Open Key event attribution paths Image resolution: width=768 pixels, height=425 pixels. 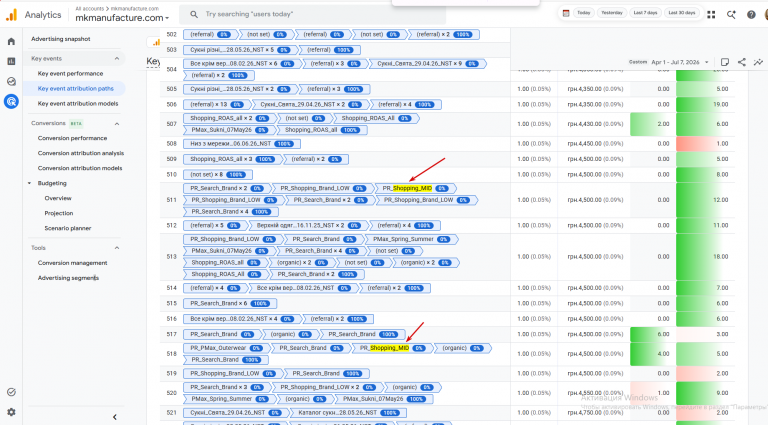(75, 89)
